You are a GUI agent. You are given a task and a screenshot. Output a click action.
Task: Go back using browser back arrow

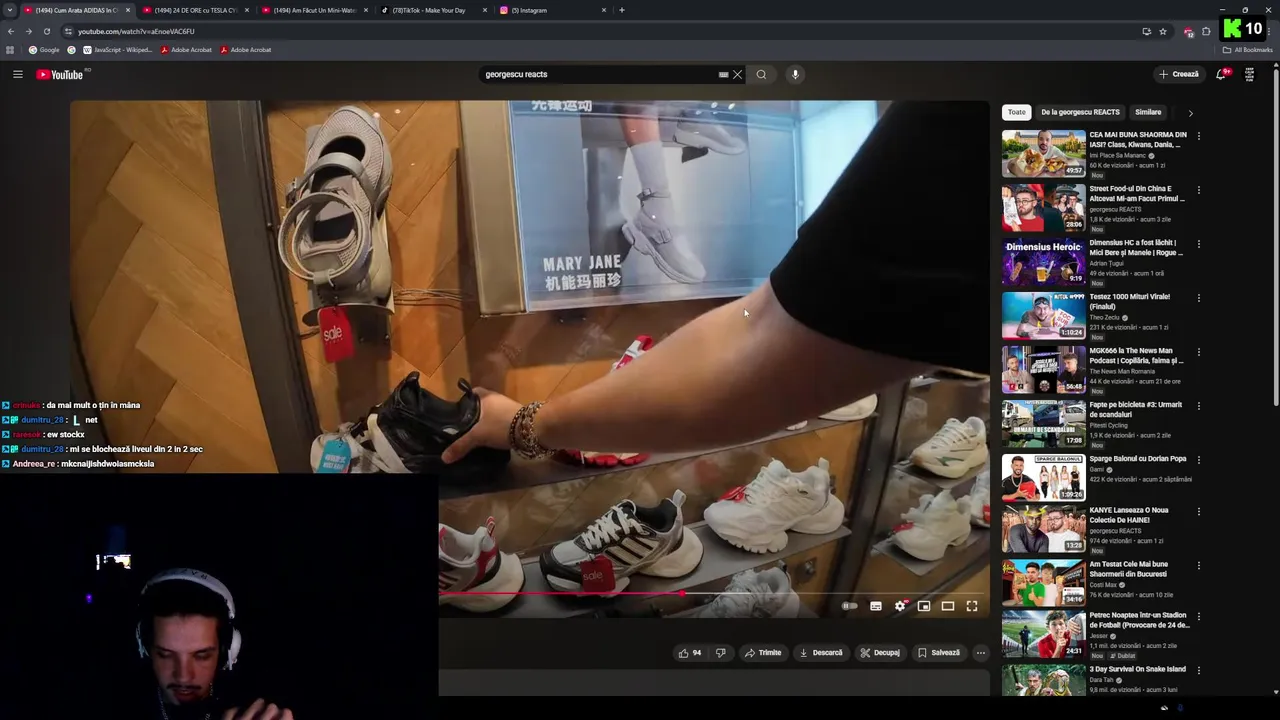[11, 31]
